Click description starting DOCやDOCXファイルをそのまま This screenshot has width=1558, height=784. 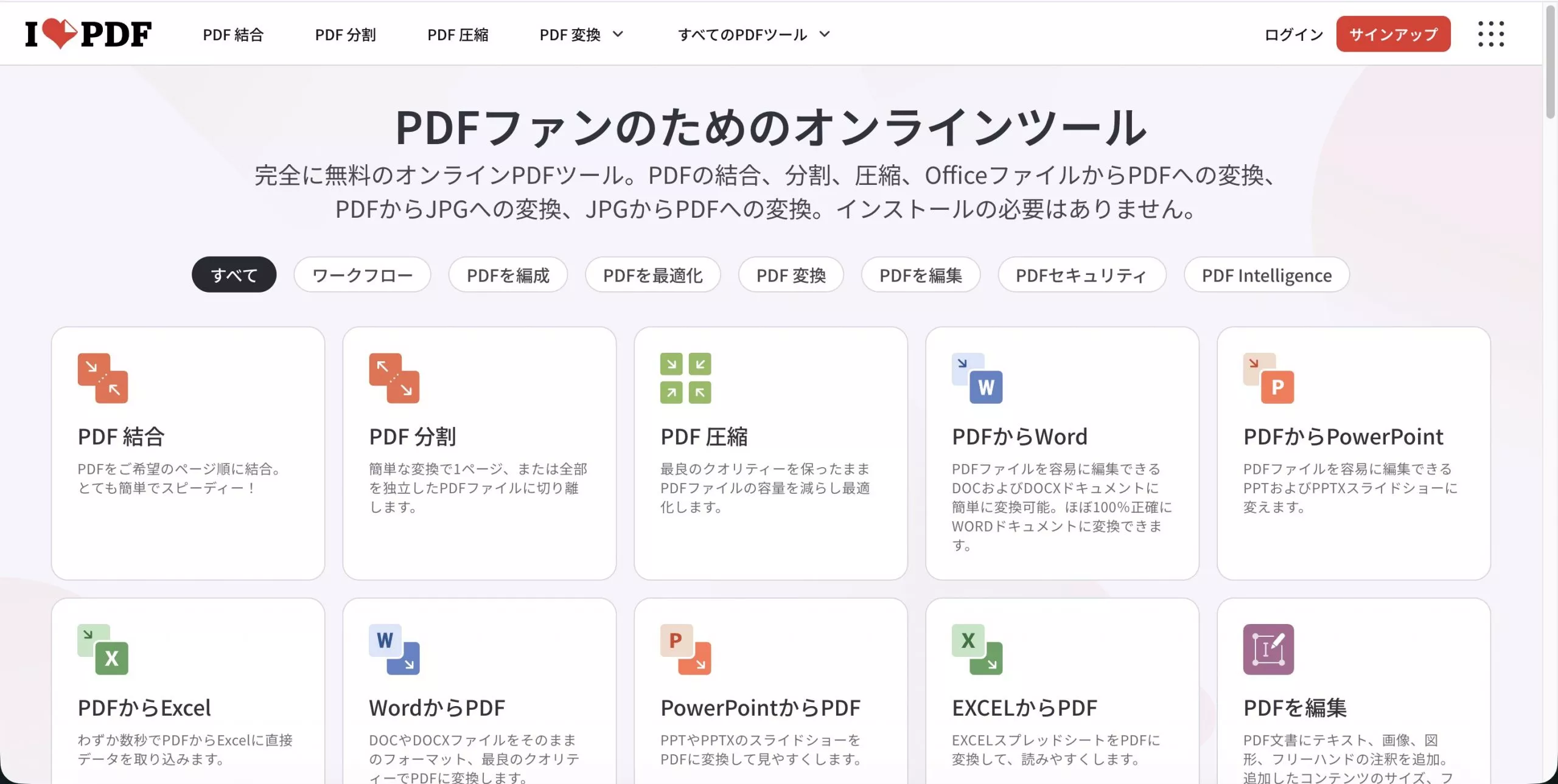pos(475,758)
